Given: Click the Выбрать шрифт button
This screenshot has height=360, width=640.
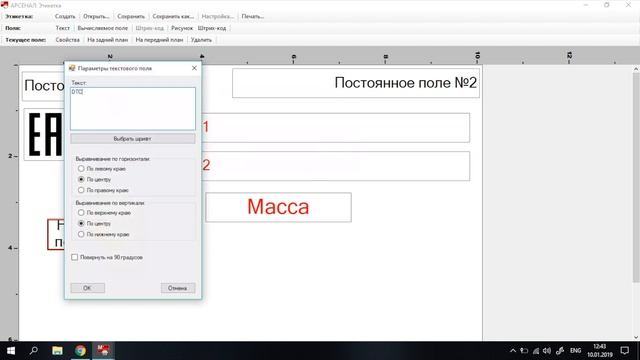Looking at the screenshot, I should 133,139.
